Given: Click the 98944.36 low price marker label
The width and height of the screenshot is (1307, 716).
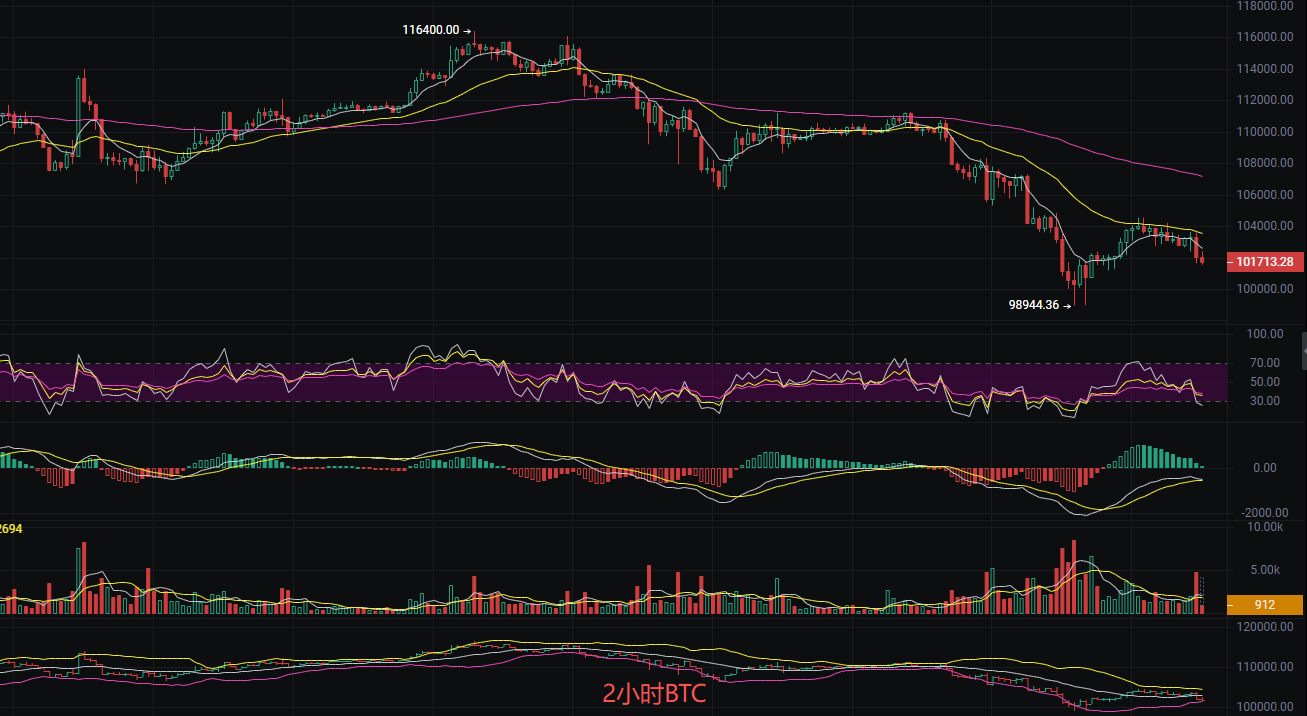Looking at the screenshot, I should pos(1033,305).
